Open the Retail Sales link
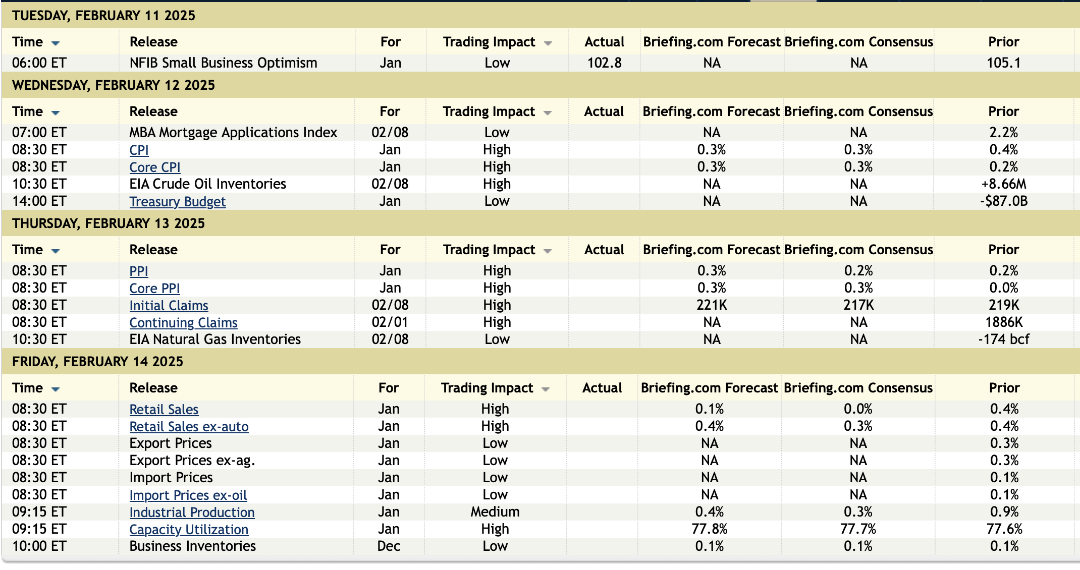Viewport: 1080px width, 570px height. coord(164,409)
